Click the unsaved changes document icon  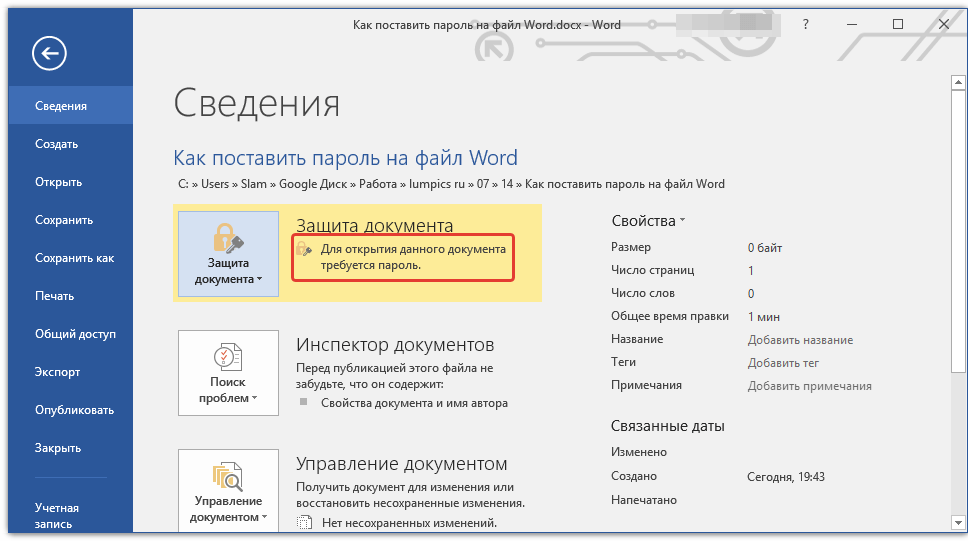305,522
